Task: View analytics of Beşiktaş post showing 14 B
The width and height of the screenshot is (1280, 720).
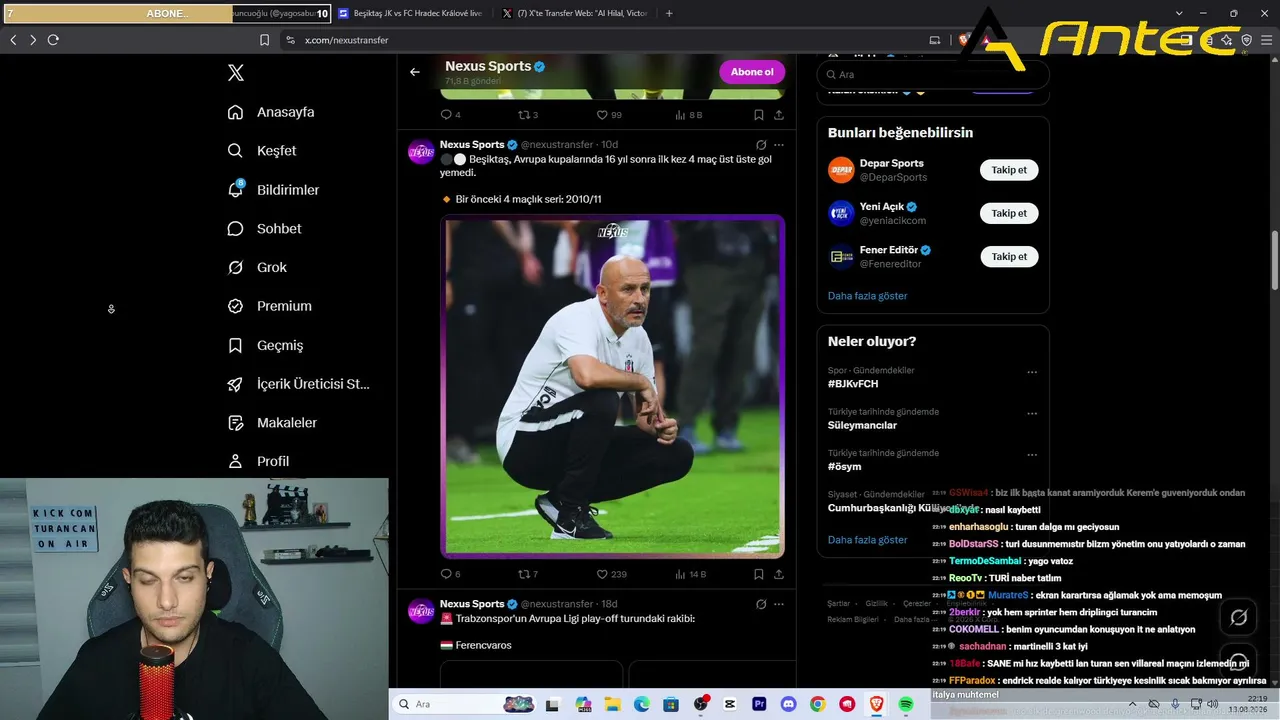Action: tap(691, 574)
